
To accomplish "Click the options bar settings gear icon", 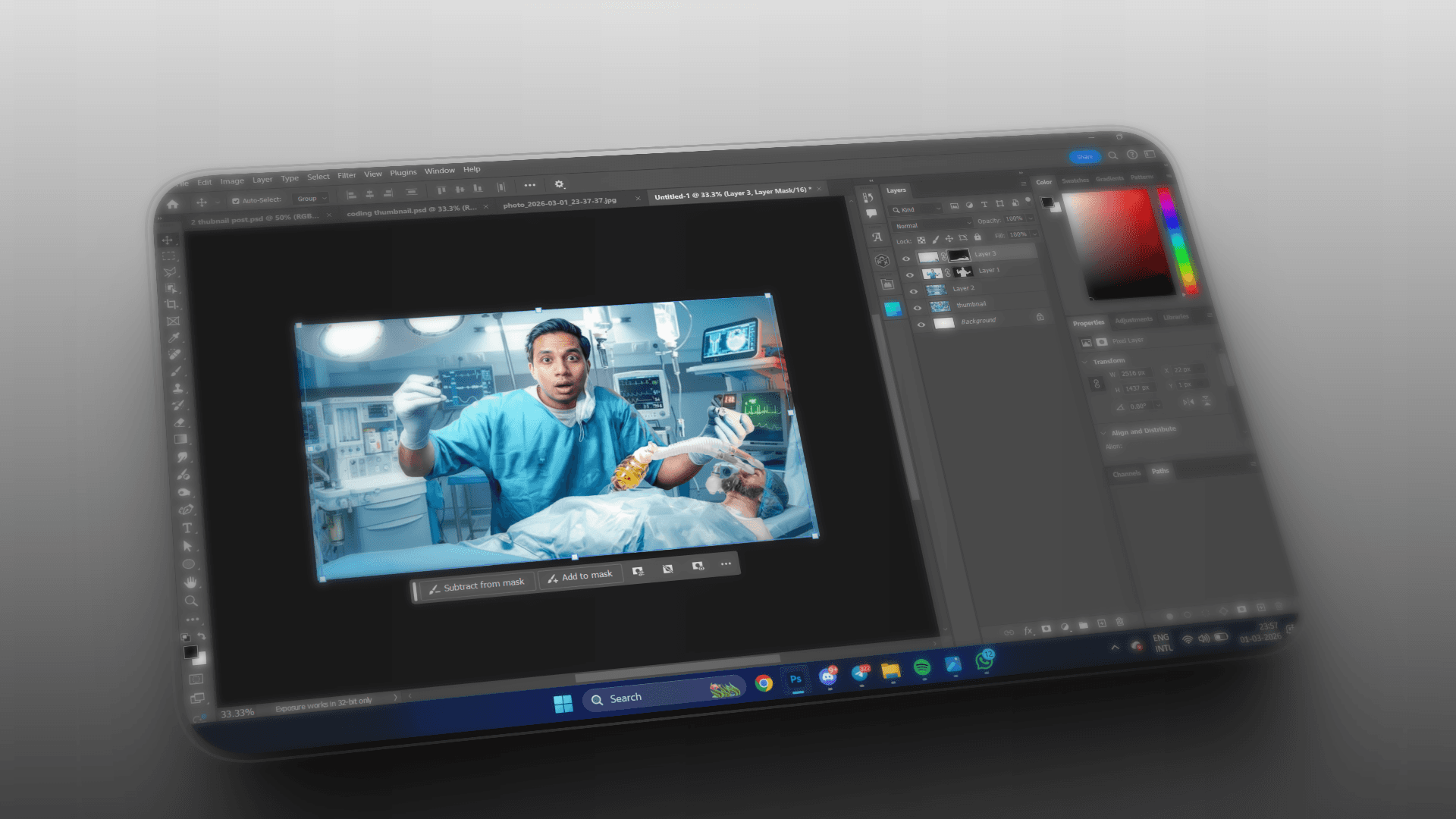I will tap(559, 184).
